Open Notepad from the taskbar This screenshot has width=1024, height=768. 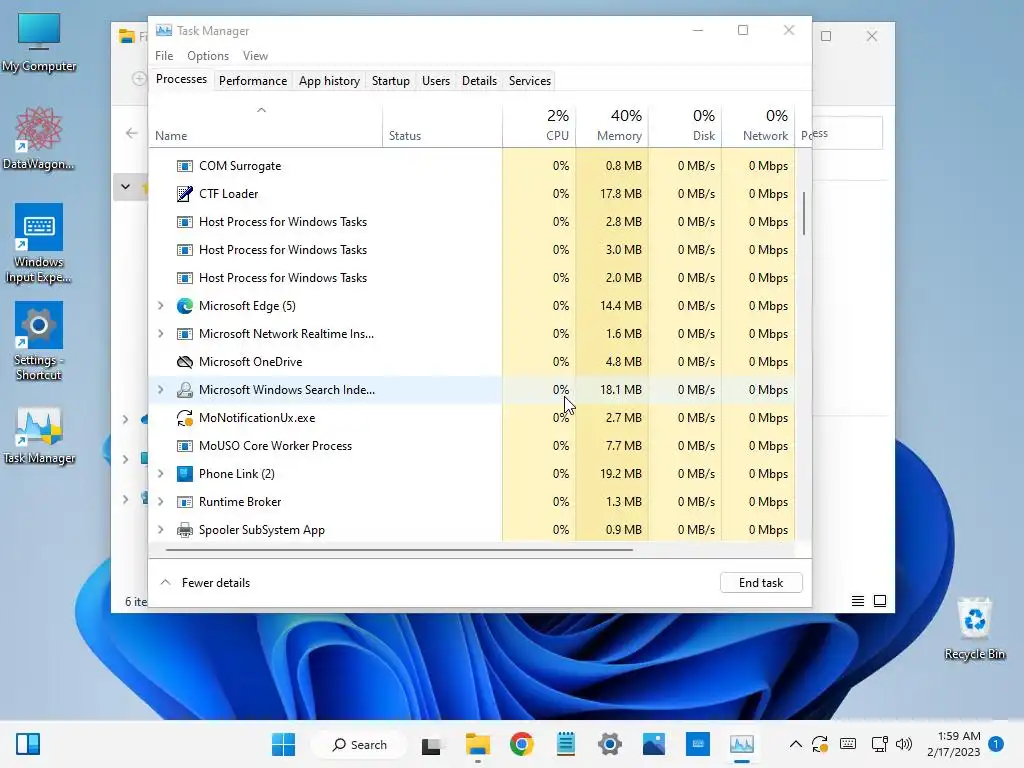pos(566,744)
